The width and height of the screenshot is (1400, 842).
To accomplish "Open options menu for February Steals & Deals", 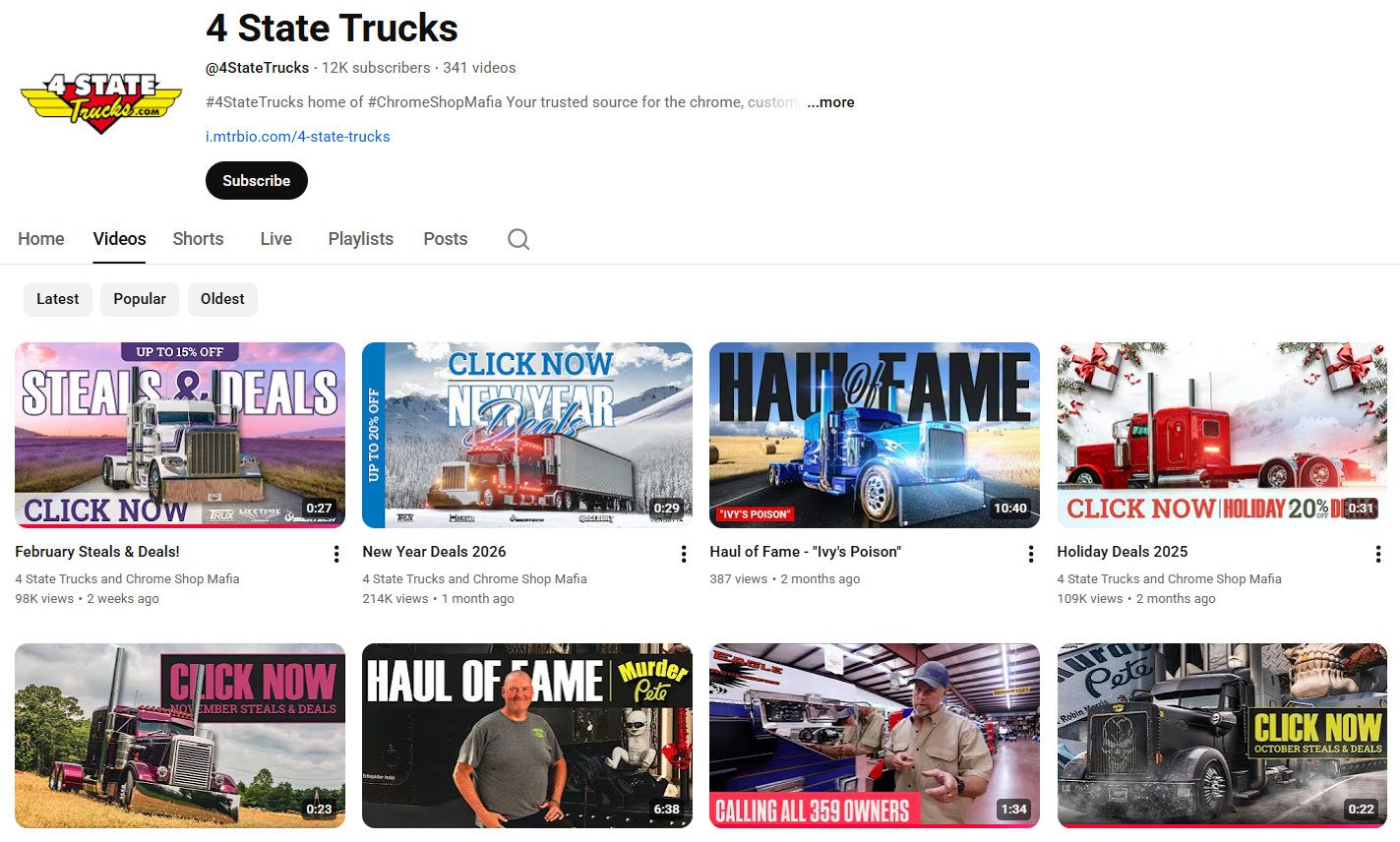I will pos(336,554).
